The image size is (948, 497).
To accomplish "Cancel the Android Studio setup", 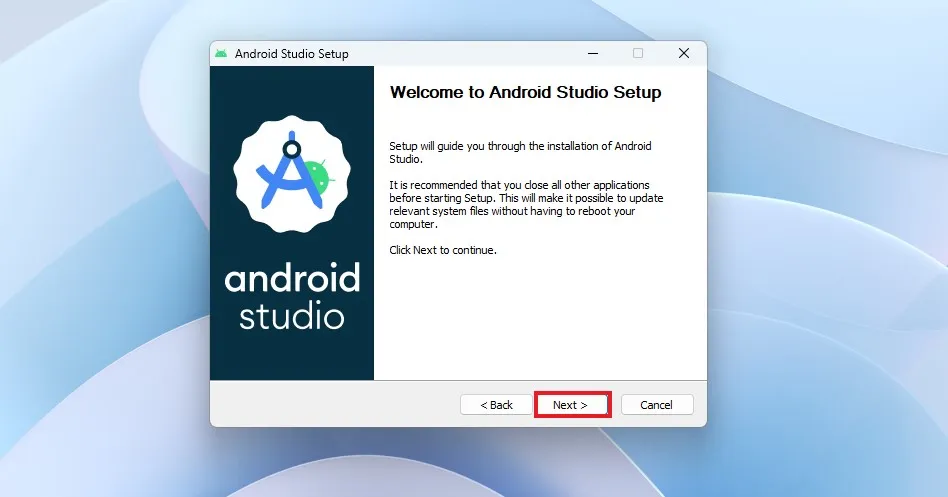I will 657,404.
